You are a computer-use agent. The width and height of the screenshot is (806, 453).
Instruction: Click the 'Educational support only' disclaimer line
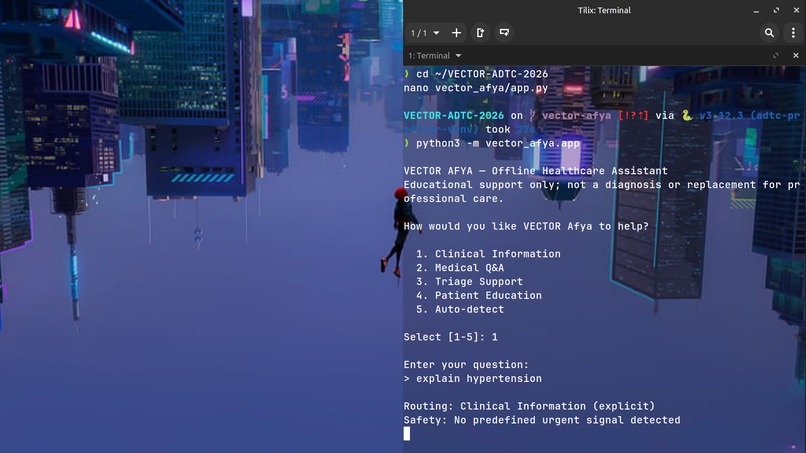pos(601,191)
